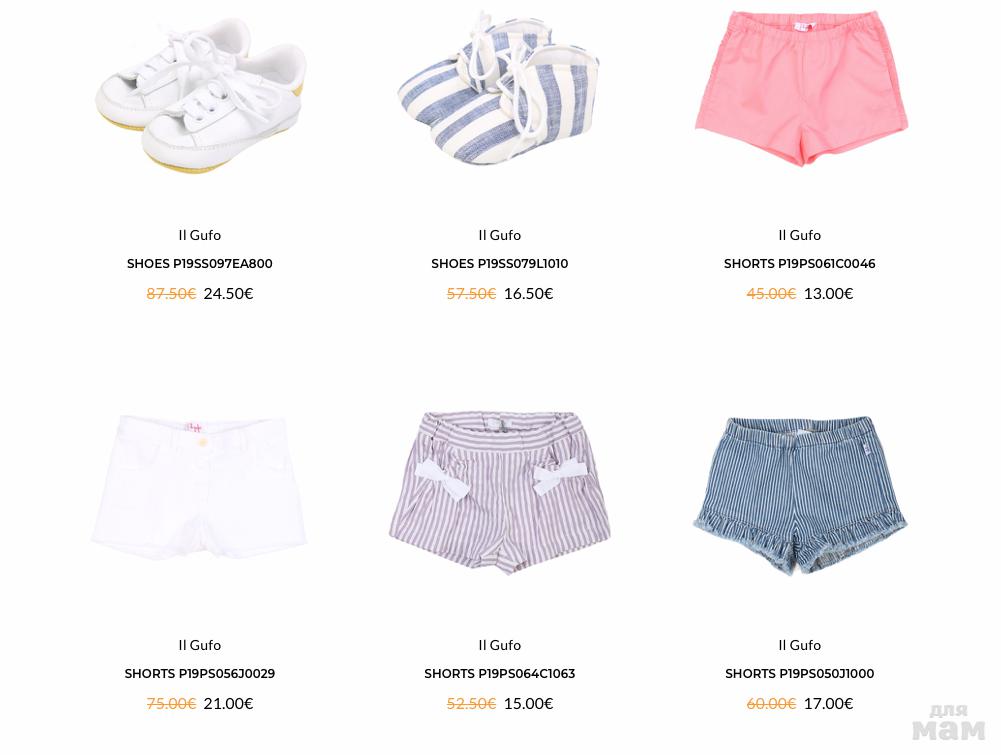Open the blue striped baby shoes image
The width and height of the screenshot is (1001, 755).
[499, 88]
